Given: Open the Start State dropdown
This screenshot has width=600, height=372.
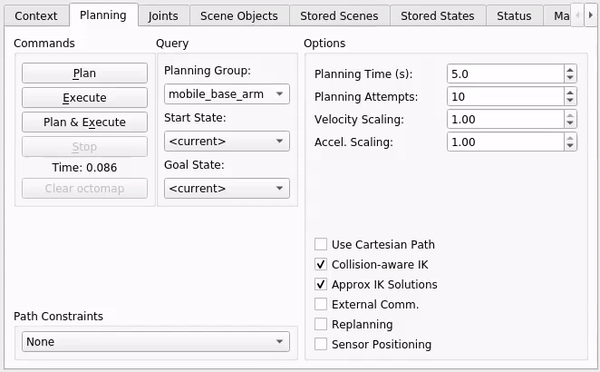Looking at the screenshot, I should (227, 141).
